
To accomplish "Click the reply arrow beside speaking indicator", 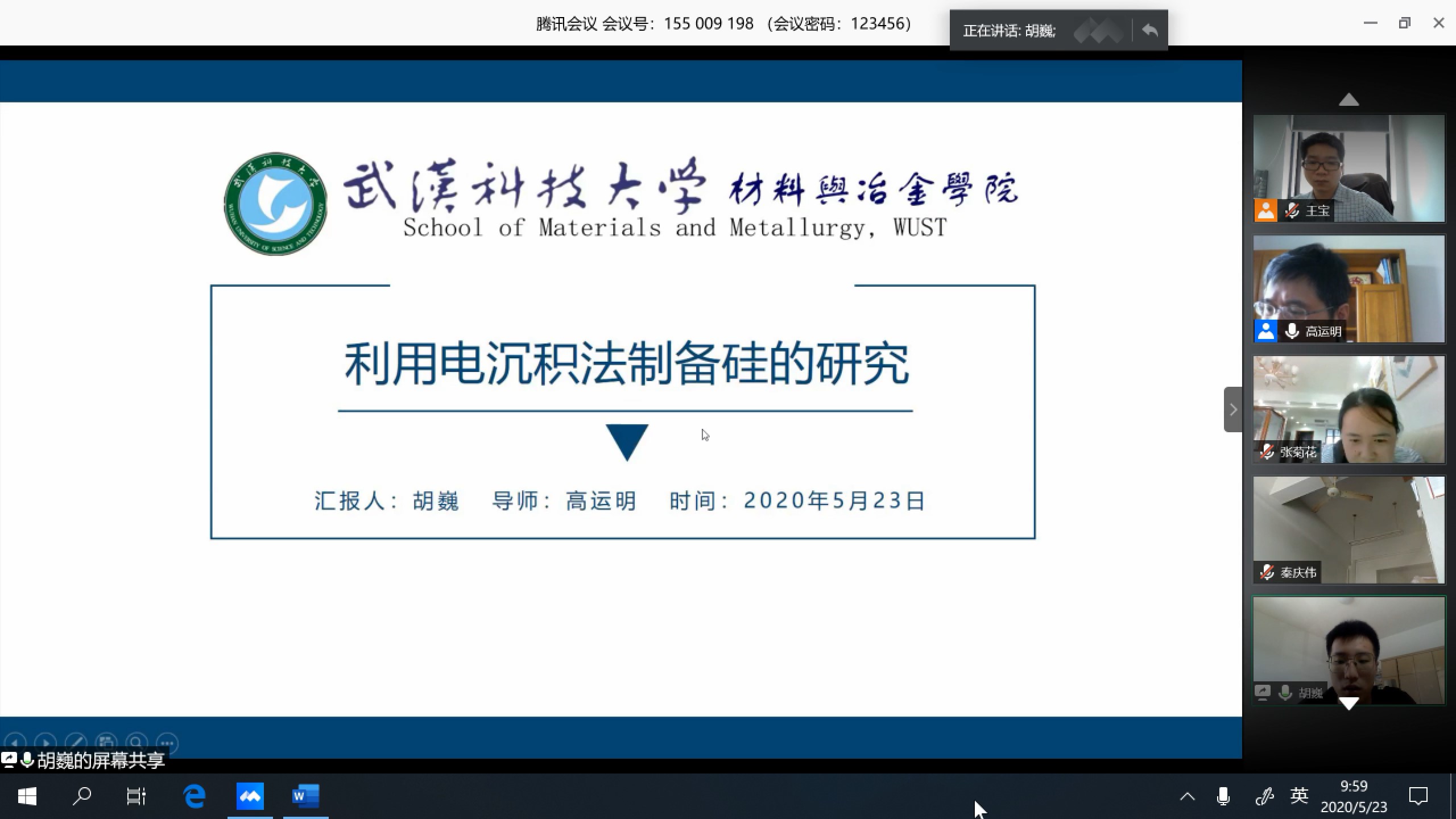I will coord(1149,30).
